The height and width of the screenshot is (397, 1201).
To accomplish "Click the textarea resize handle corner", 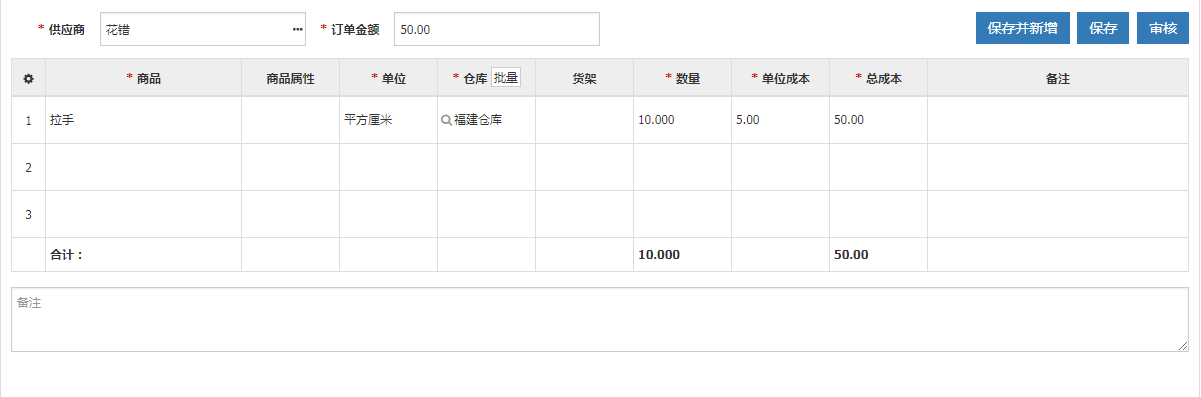I will pos(1183,346).
